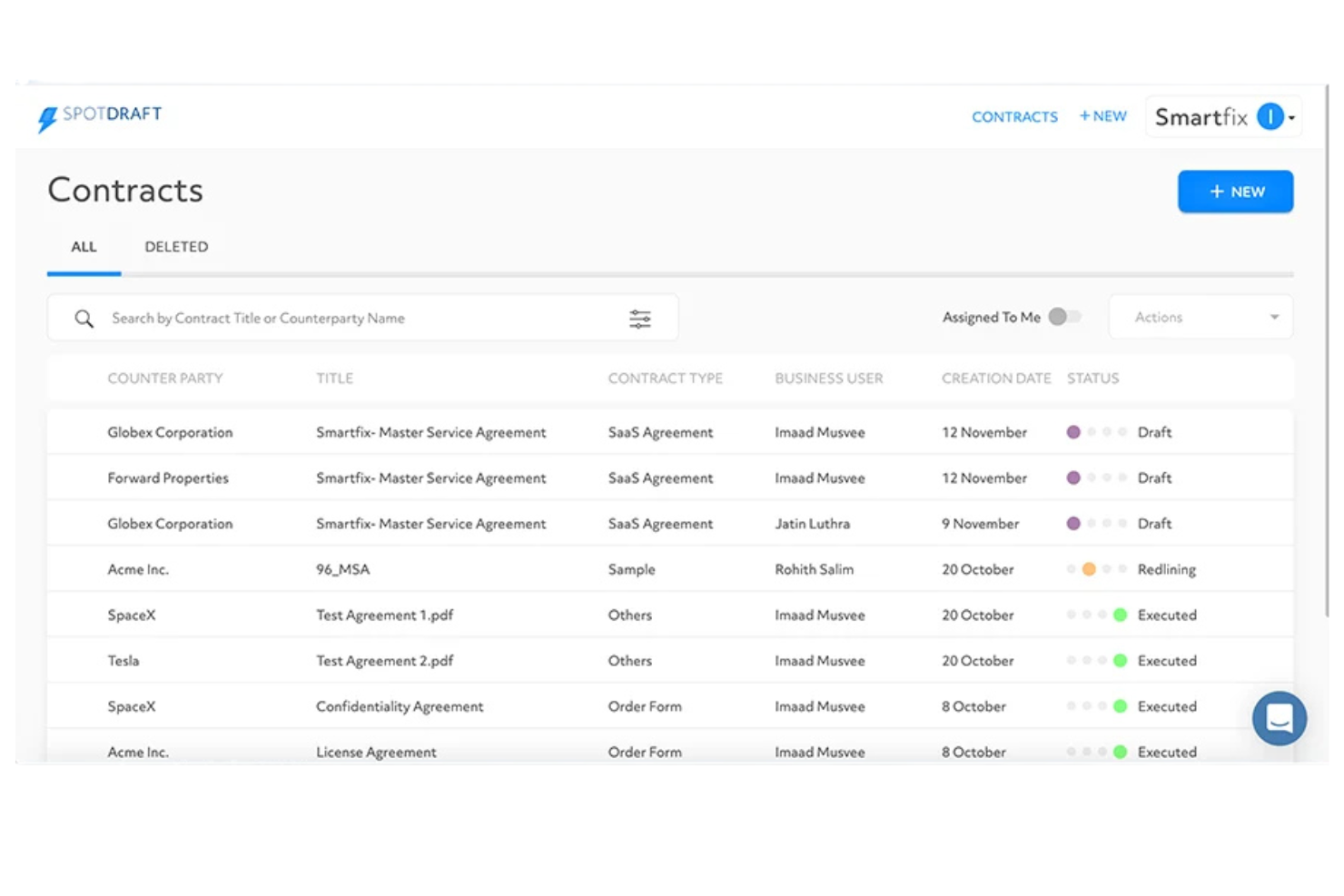Enable the Assigned To Me toggle
The height and width of the screenshot is (896, 1344).
click(x=1064, y=317)
